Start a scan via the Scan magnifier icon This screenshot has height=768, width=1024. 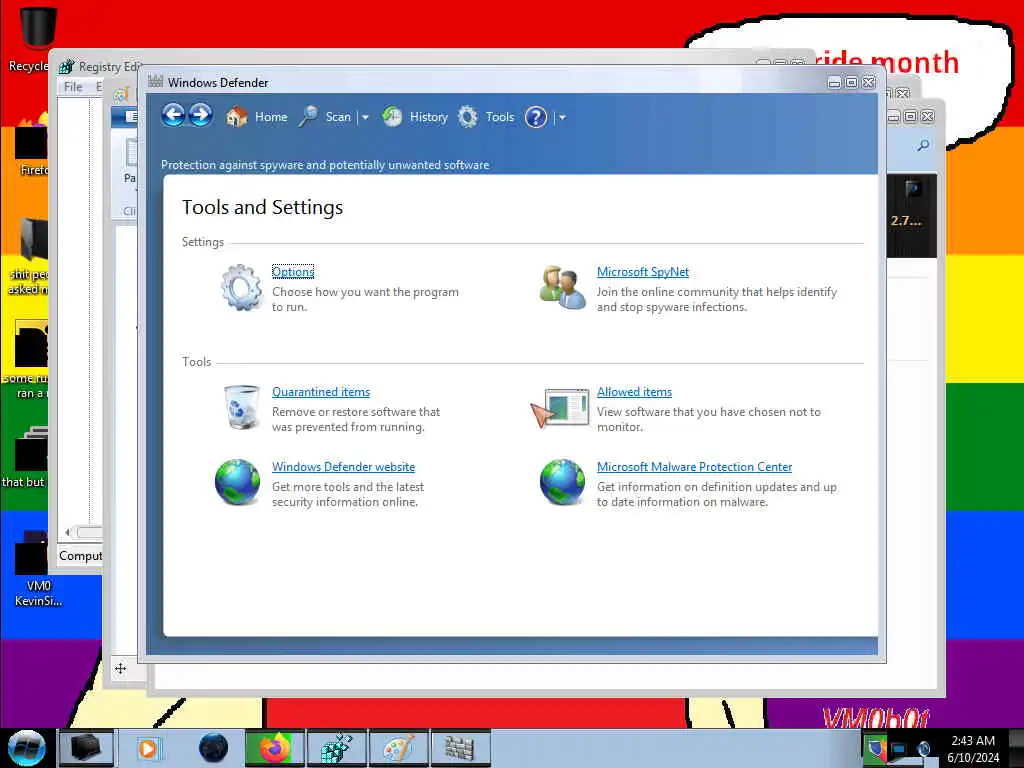pos(308,117)
